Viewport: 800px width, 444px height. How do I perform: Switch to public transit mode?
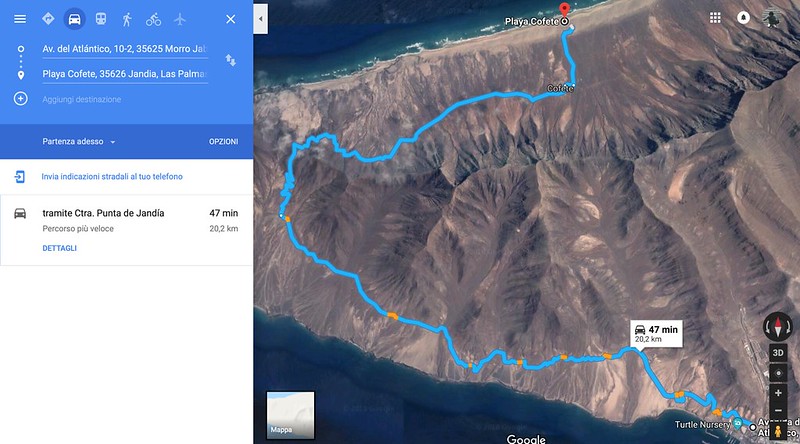[101, 19]
